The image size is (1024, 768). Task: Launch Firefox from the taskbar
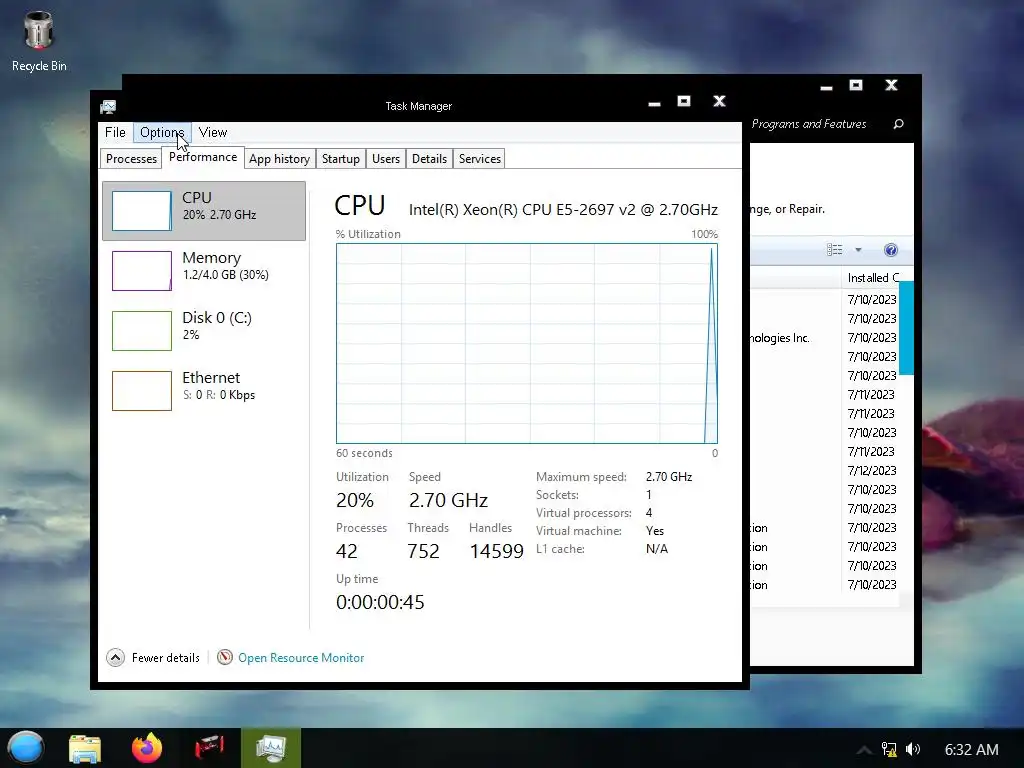(147, 748)
